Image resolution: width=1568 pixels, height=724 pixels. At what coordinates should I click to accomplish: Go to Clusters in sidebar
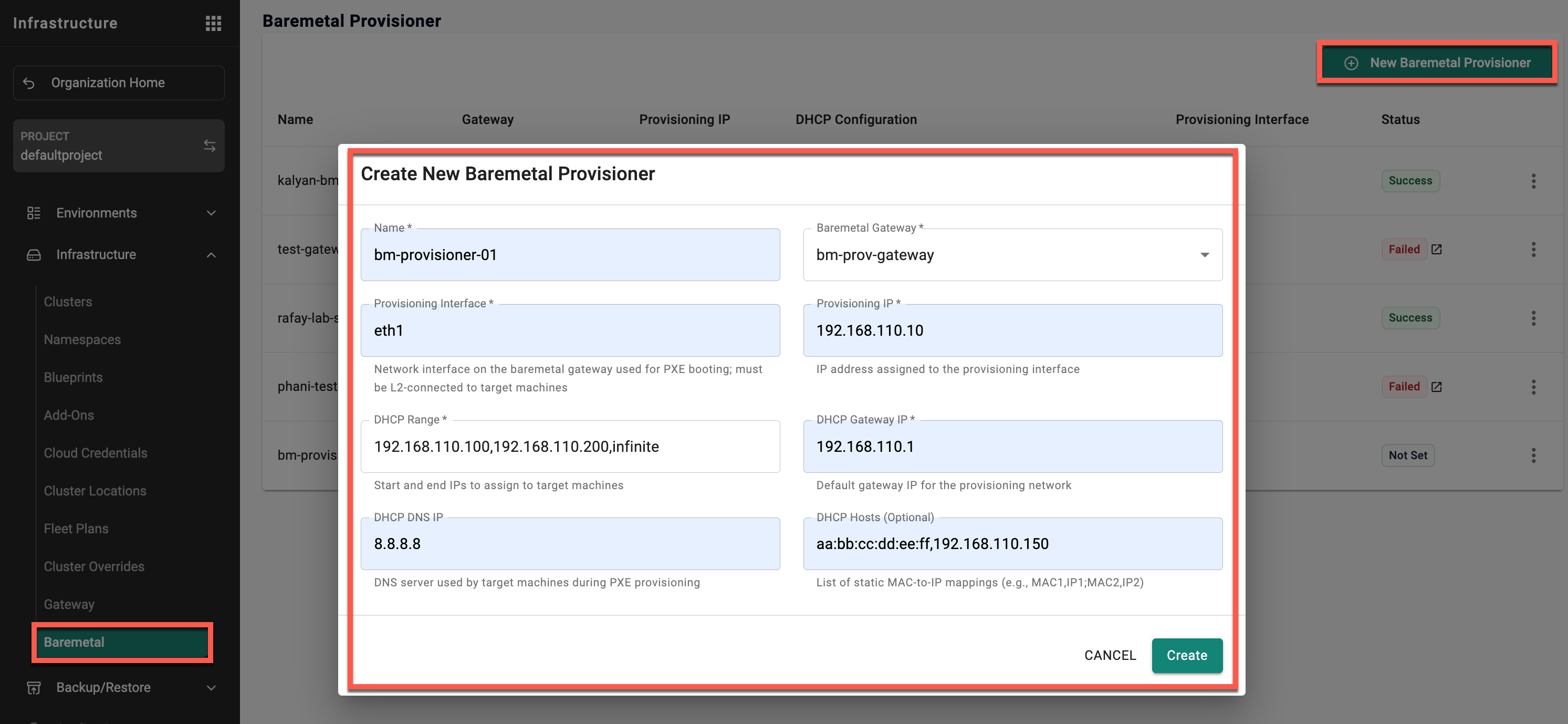pyautogui.click(x=68, y=302)
